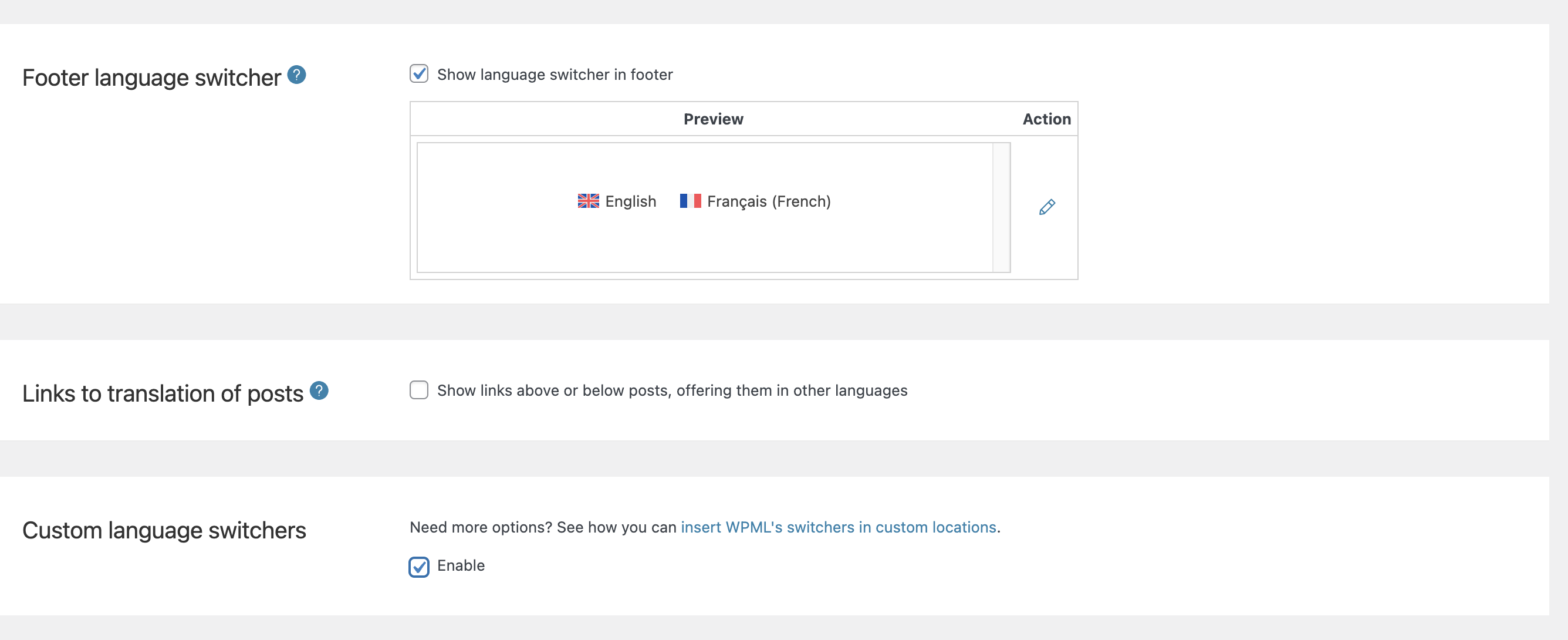Open help tooltip for Links to translation of posts
Viewport: 1568px width, 640px height.
pos(319,390)
